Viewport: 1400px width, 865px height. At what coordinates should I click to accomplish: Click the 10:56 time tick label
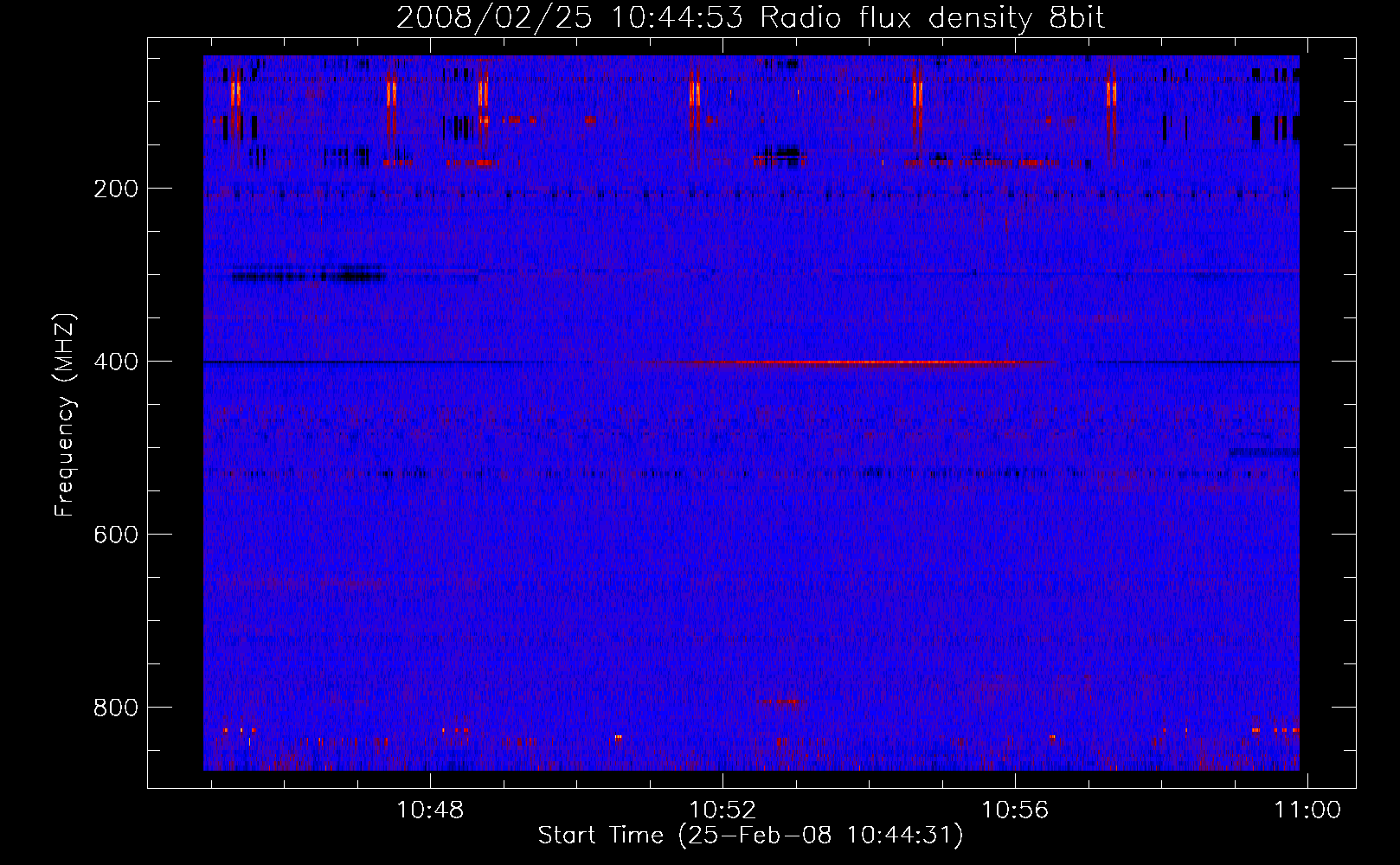(x=1014, y=810)
